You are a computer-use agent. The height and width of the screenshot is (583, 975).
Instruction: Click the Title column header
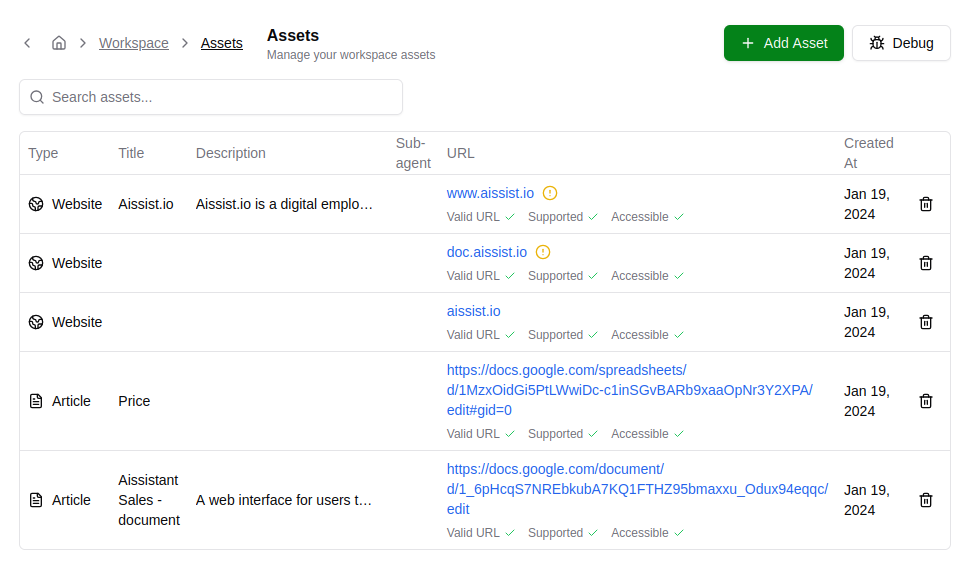click(131, 153)
